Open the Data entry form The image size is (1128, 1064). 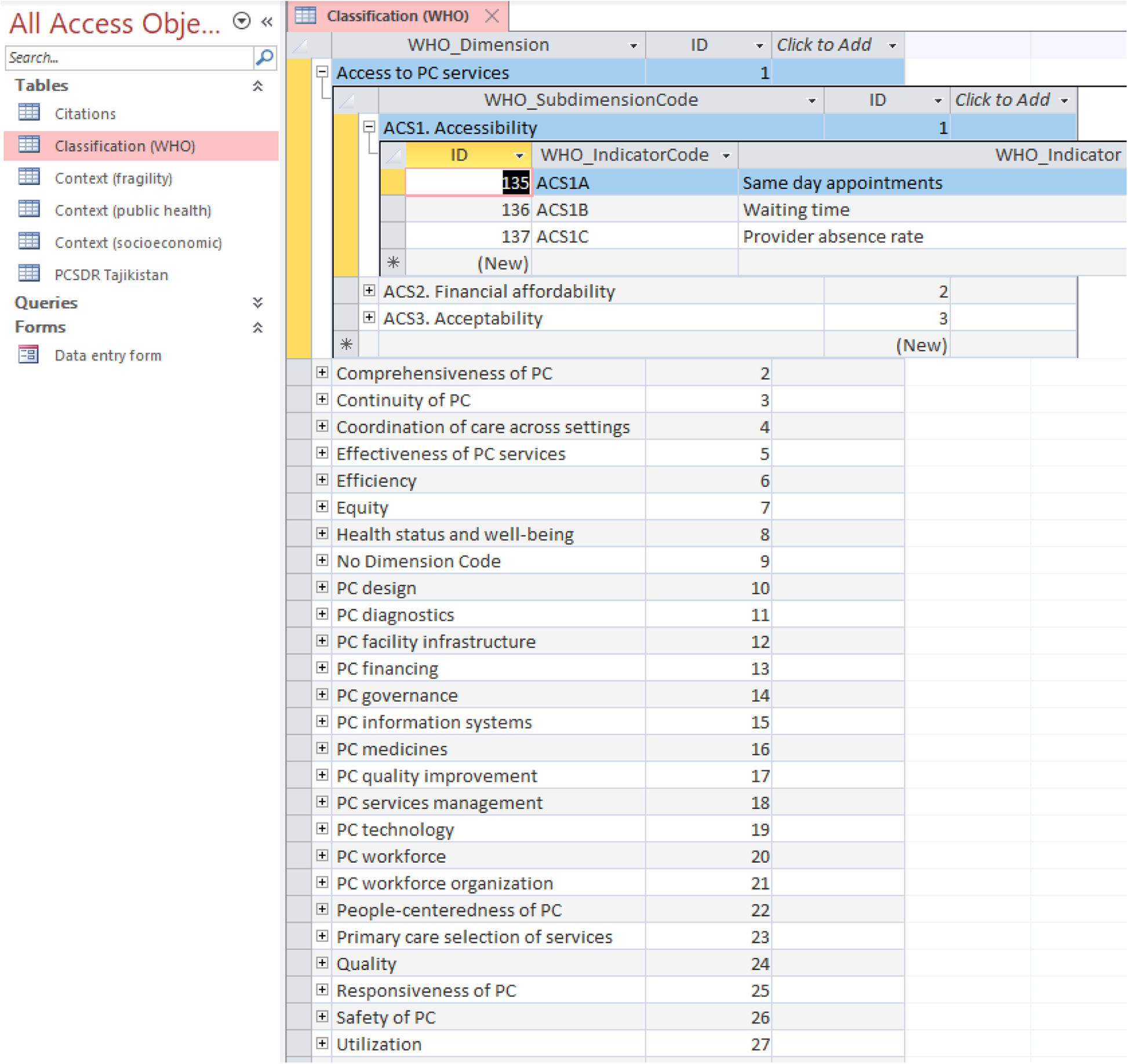click(x=108, y=355)
